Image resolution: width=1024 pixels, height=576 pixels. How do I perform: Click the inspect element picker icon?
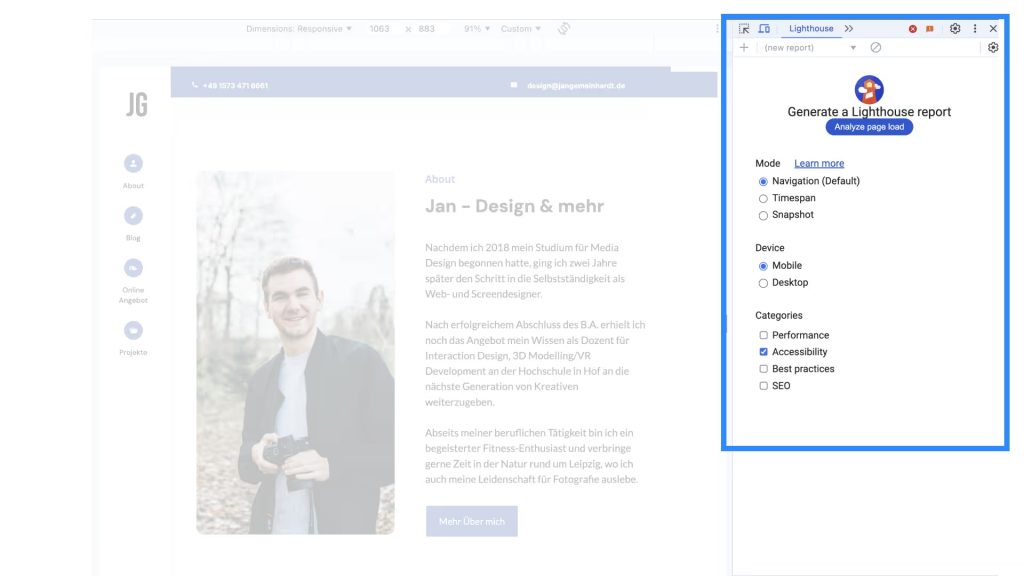pyautogui.click(x=744, y=29)
